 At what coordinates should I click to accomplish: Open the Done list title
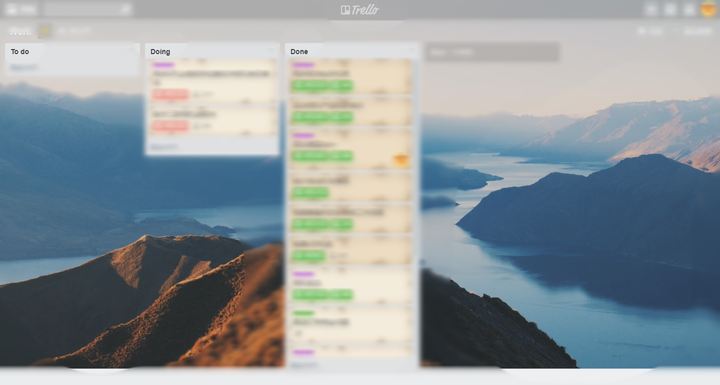299,51
